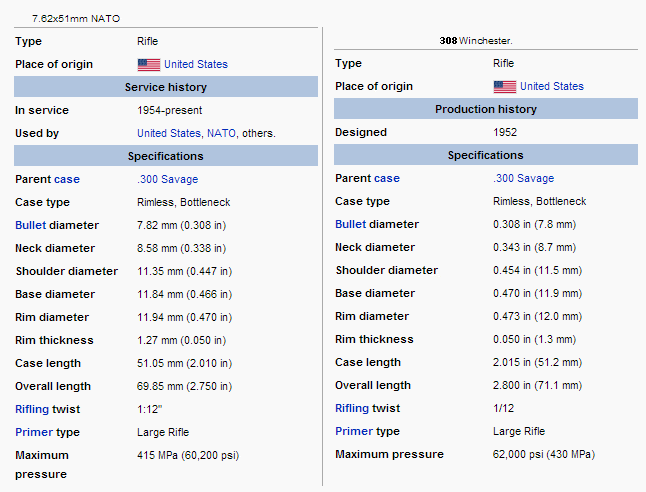Select 415 MPa (60,200 psi) pressure value
Screen dimensions: 646x492
(x=188, y=455)
